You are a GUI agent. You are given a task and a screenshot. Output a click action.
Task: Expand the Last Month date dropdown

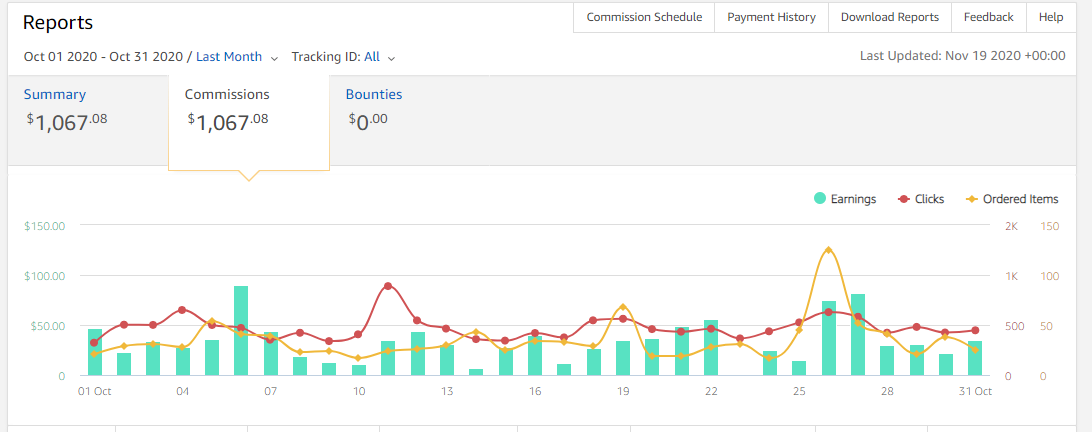click(x=229, y=57)
